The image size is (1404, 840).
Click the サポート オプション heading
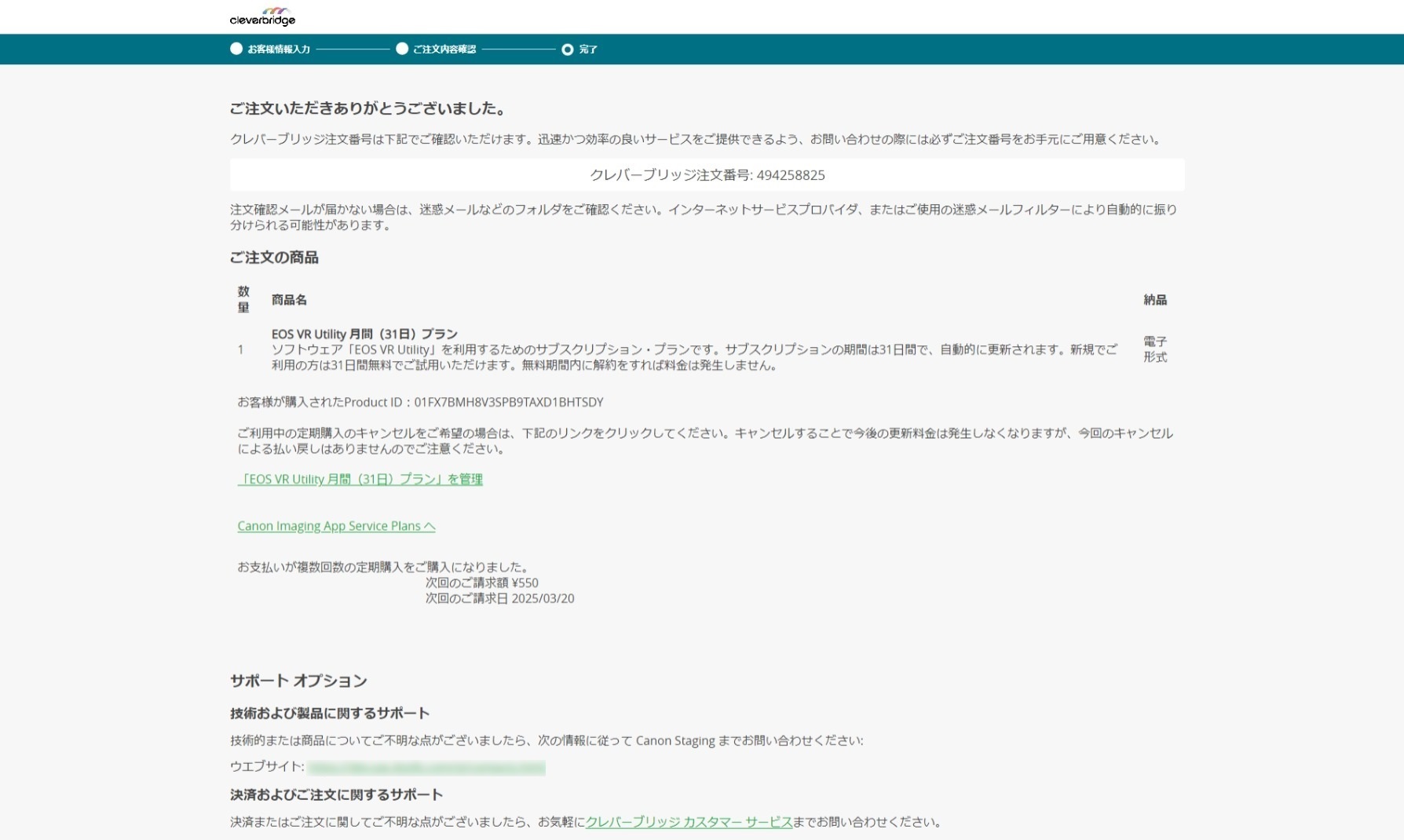(x=298, y=681)
